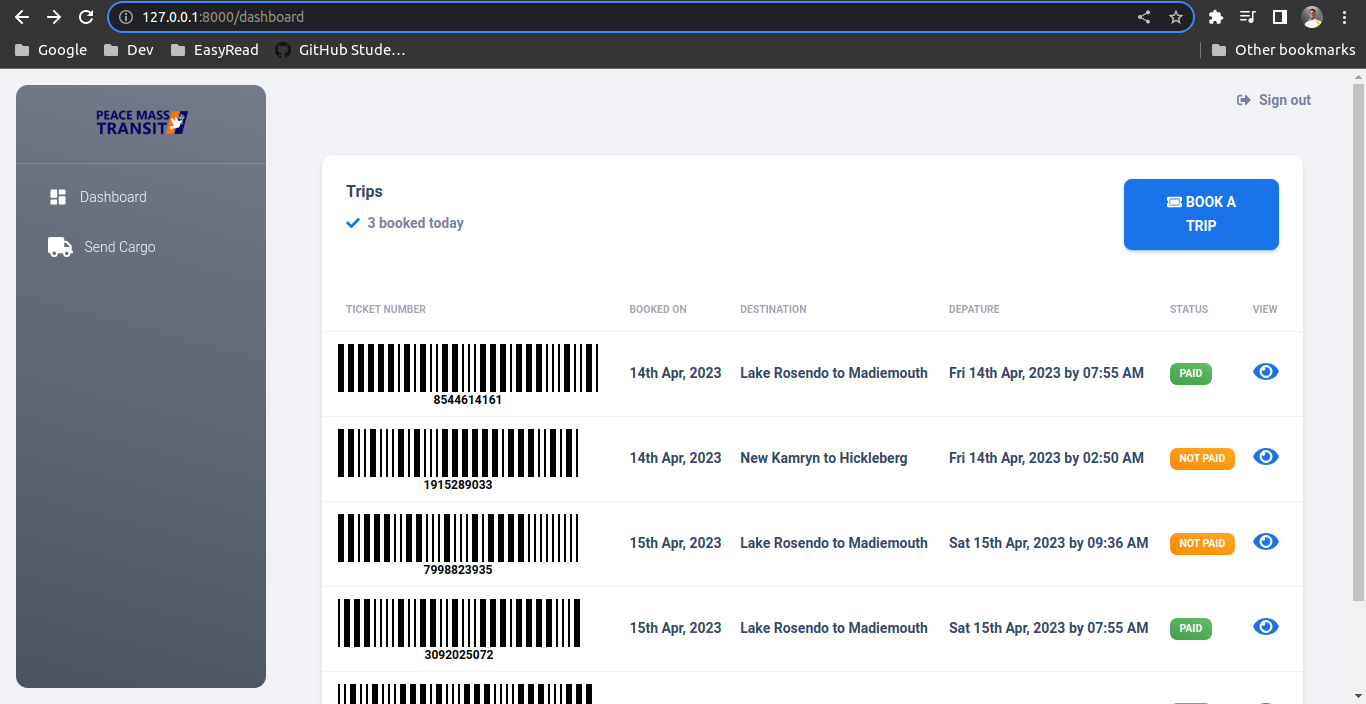Click Depature column header
Viewport: 1366px width, 704px height.
click(x=974, y=310)
